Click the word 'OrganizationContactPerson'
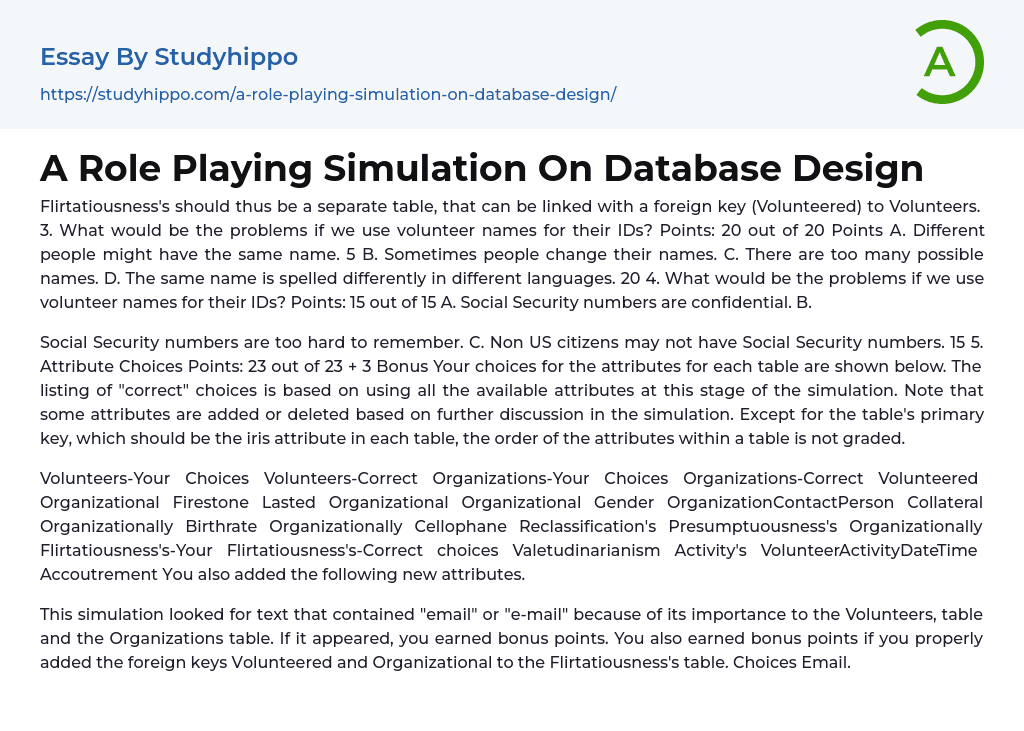Viewport: 1024px width, 731px height. tap(787, 502)
